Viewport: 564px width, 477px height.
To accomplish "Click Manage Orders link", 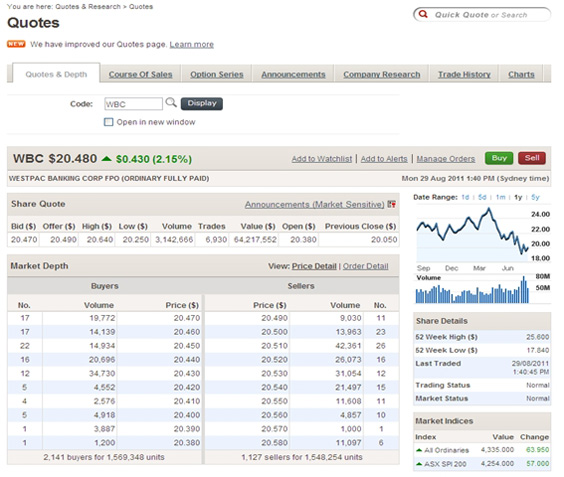I will pos(446,159).
